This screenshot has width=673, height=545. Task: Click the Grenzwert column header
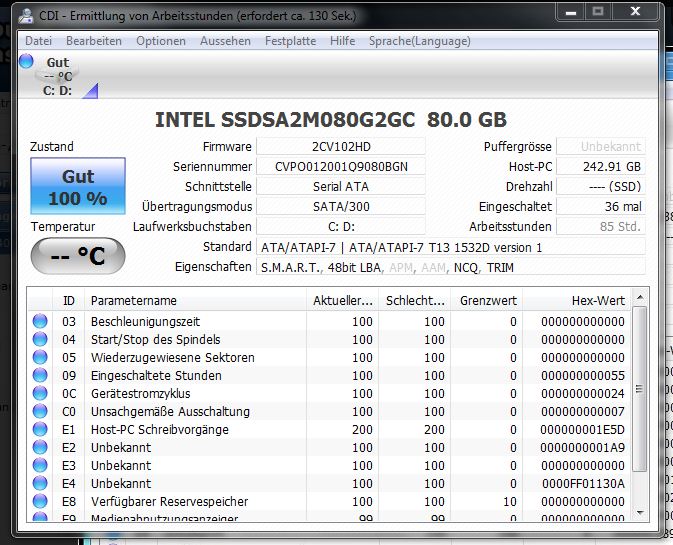click(x=487, y=300)
